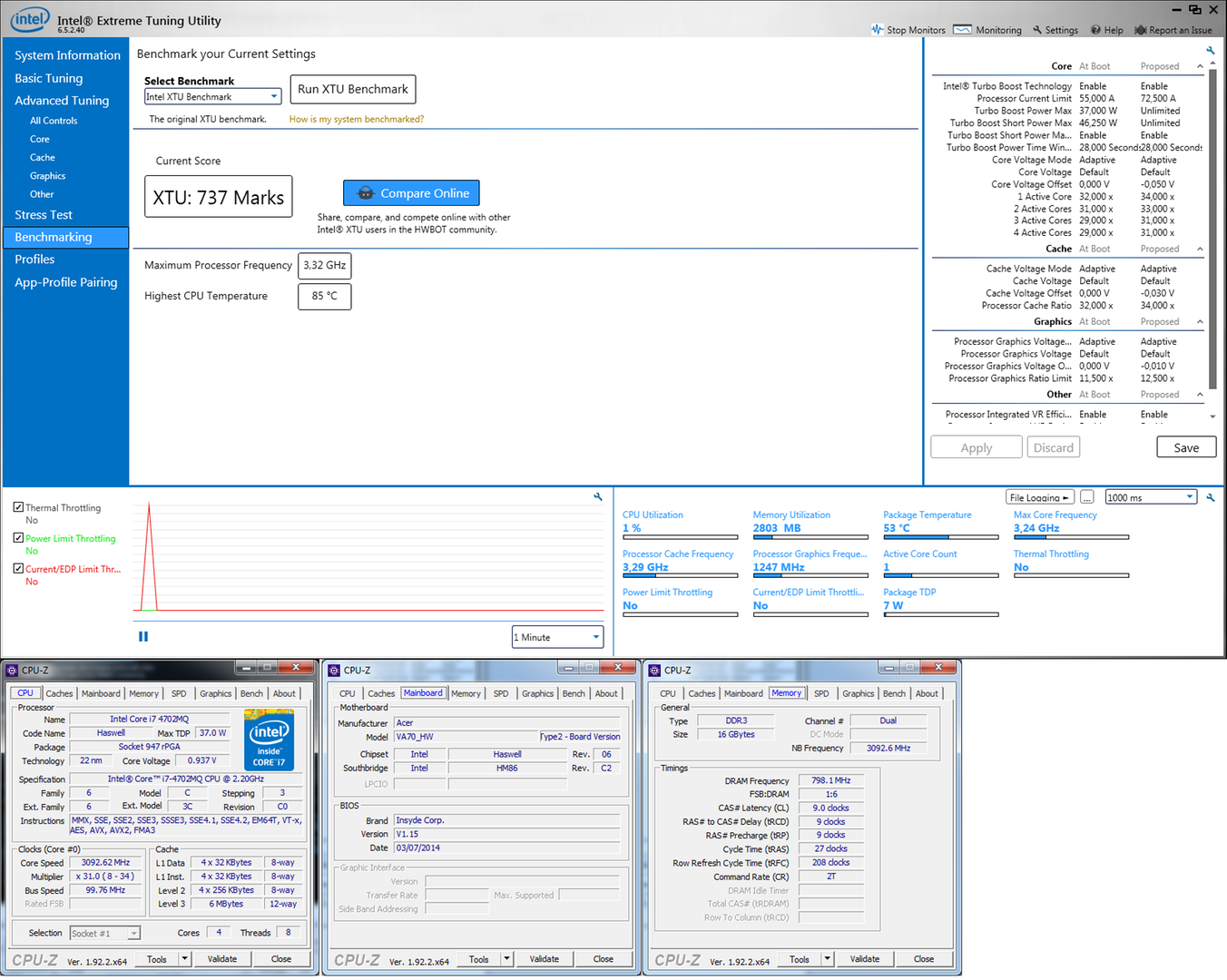Screen dimensions: 1227x980
Task: Open the 1 Minute time range dropdown
Action: 557,637
